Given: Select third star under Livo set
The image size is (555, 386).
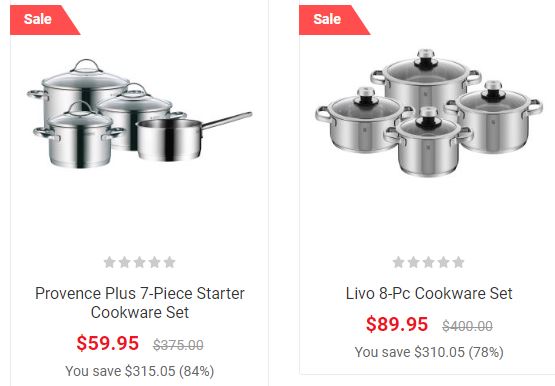Looking at the screenshot, I should point(428,262).
